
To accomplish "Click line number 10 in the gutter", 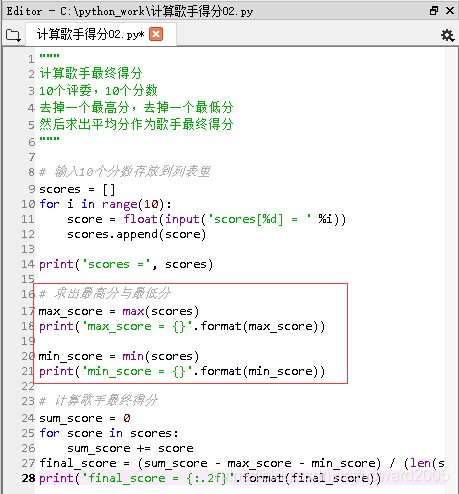I will (28, 204).
